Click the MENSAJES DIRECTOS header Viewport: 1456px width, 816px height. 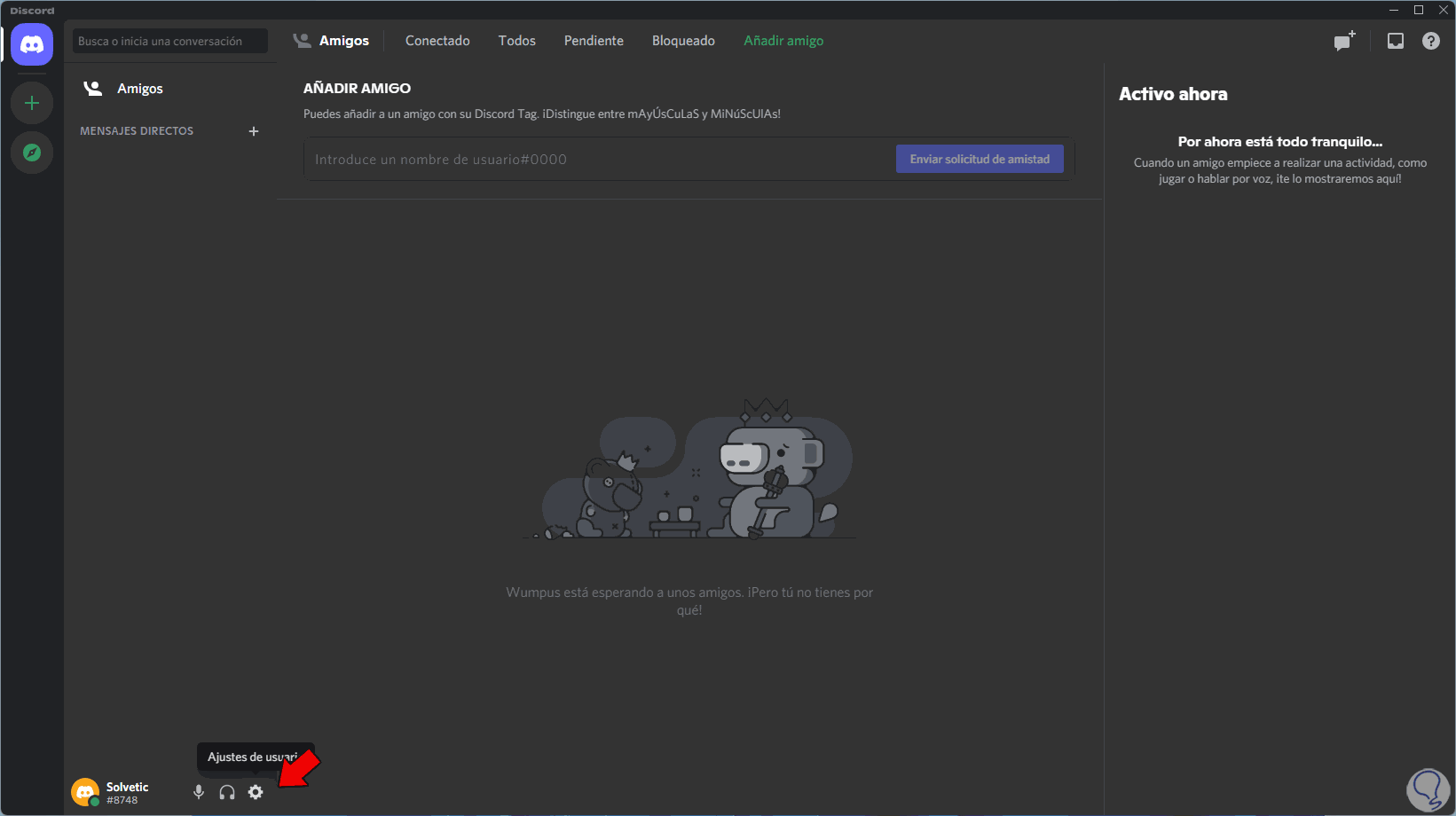click(137, 131)
